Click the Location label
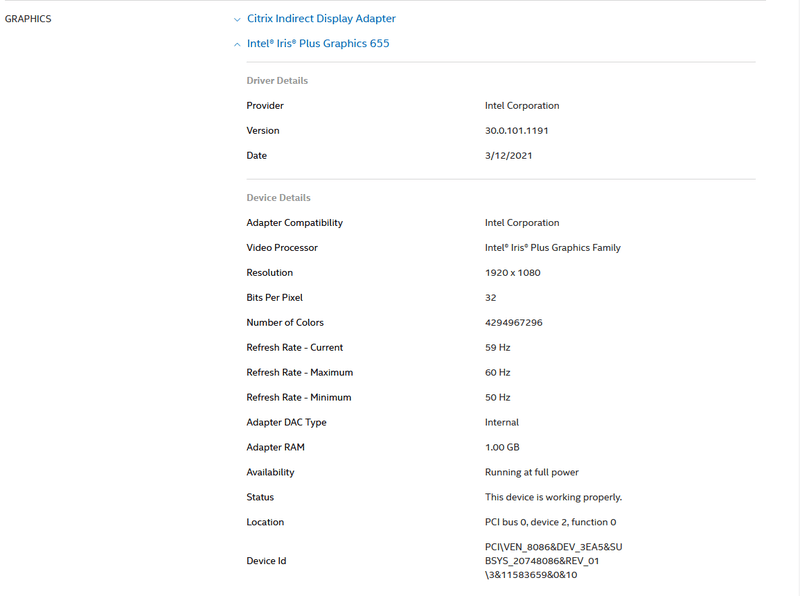Screen dimensions: 800x596 click(x=265, y=523)
